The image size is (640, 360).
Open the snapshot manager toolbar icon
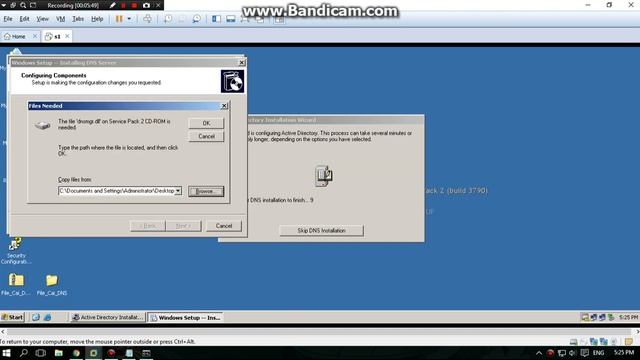pyautogui.click(x=196, y=19)
